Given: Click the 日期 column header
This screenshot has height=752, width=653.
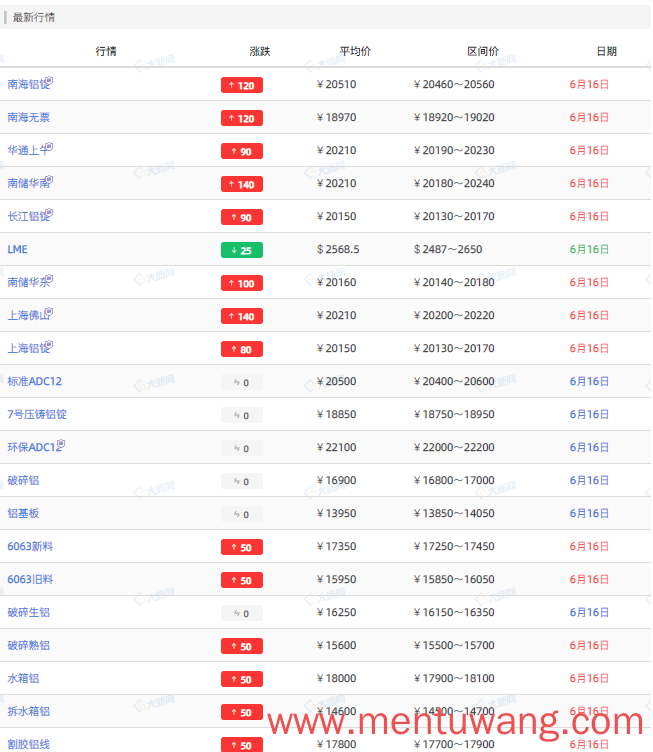Looking at the screenshot, I should point(606,51).
